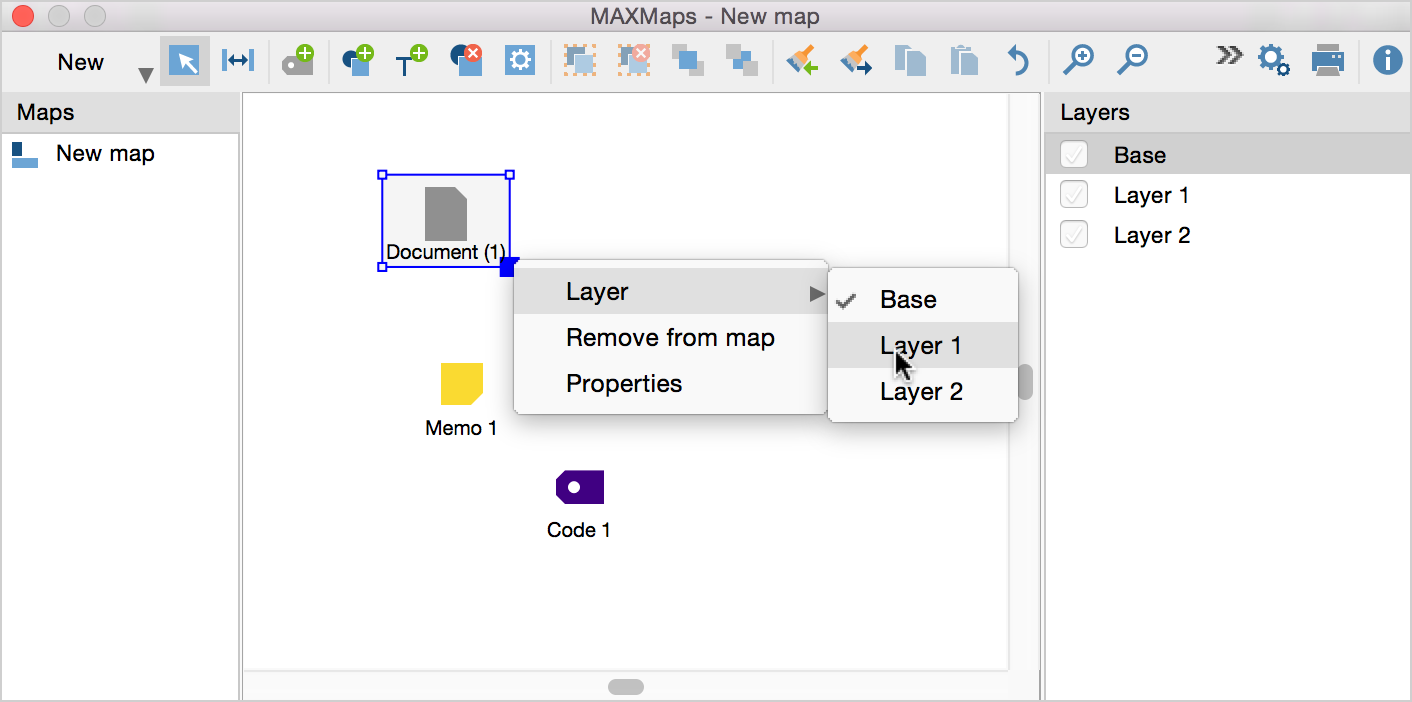Activate the Select mode arrow tool

[x=184, y=61]
